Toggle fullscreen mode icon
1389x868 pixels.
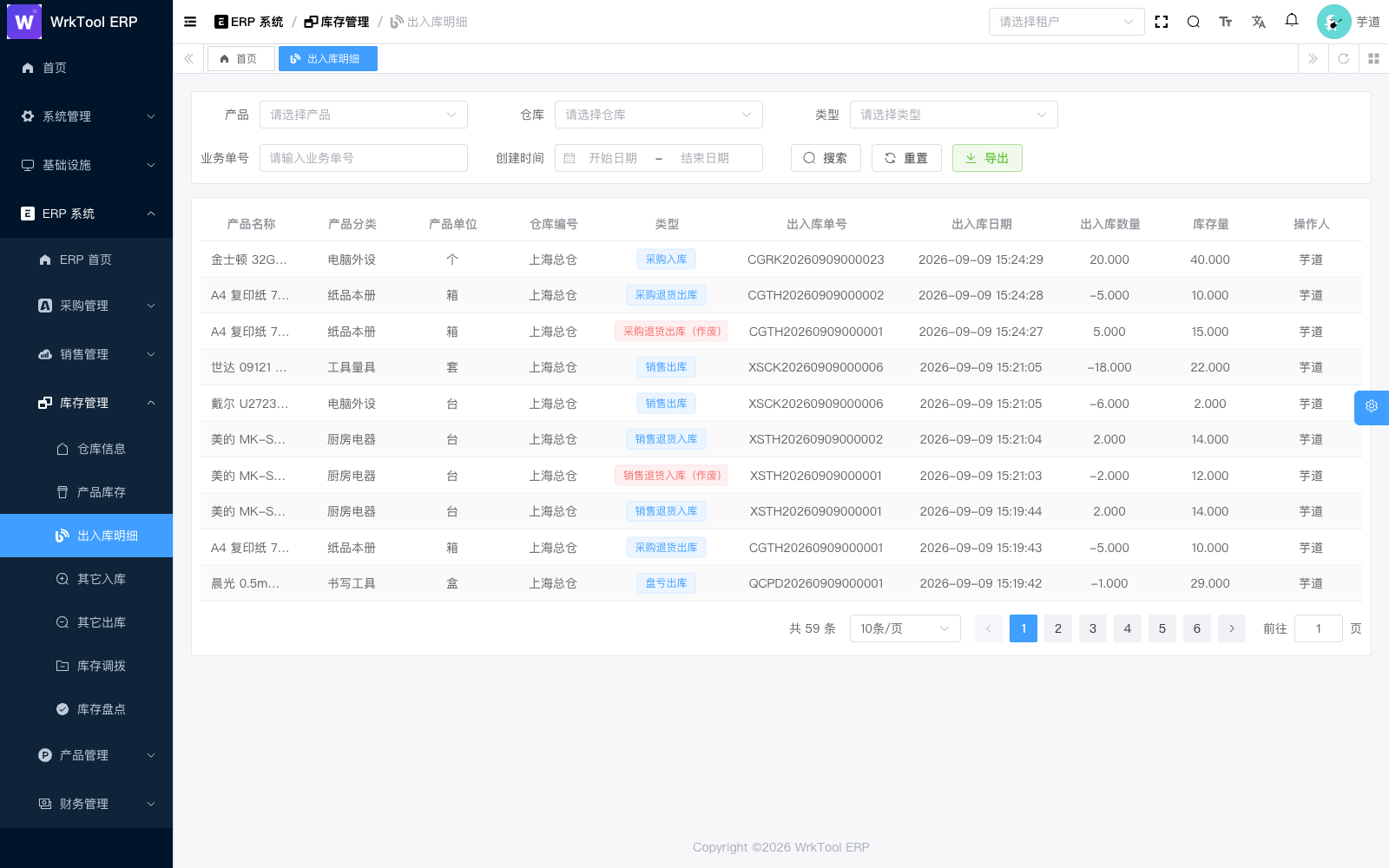pos(1162,22)
